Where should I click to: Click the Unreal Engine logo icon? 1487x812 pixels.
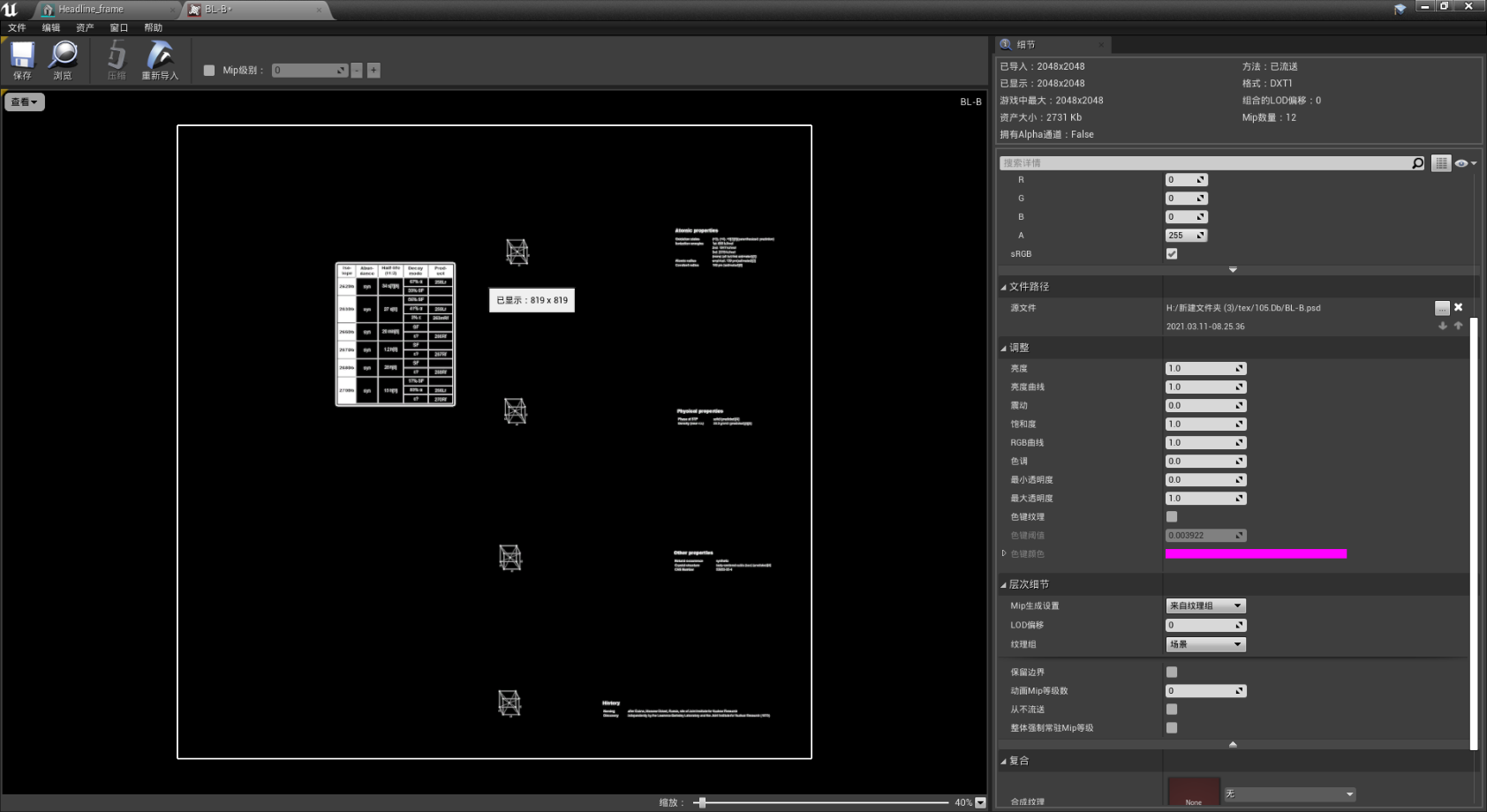10,9
